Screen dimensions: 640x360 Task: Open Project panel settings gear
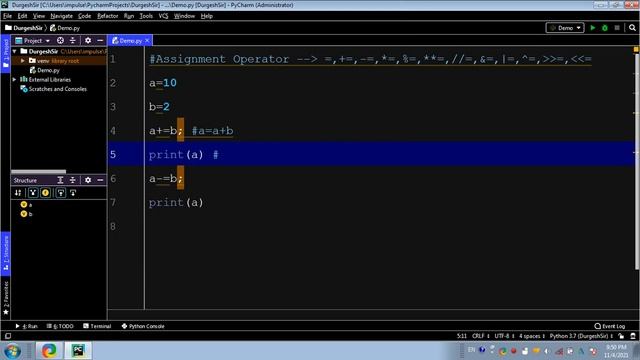[88, 40]
